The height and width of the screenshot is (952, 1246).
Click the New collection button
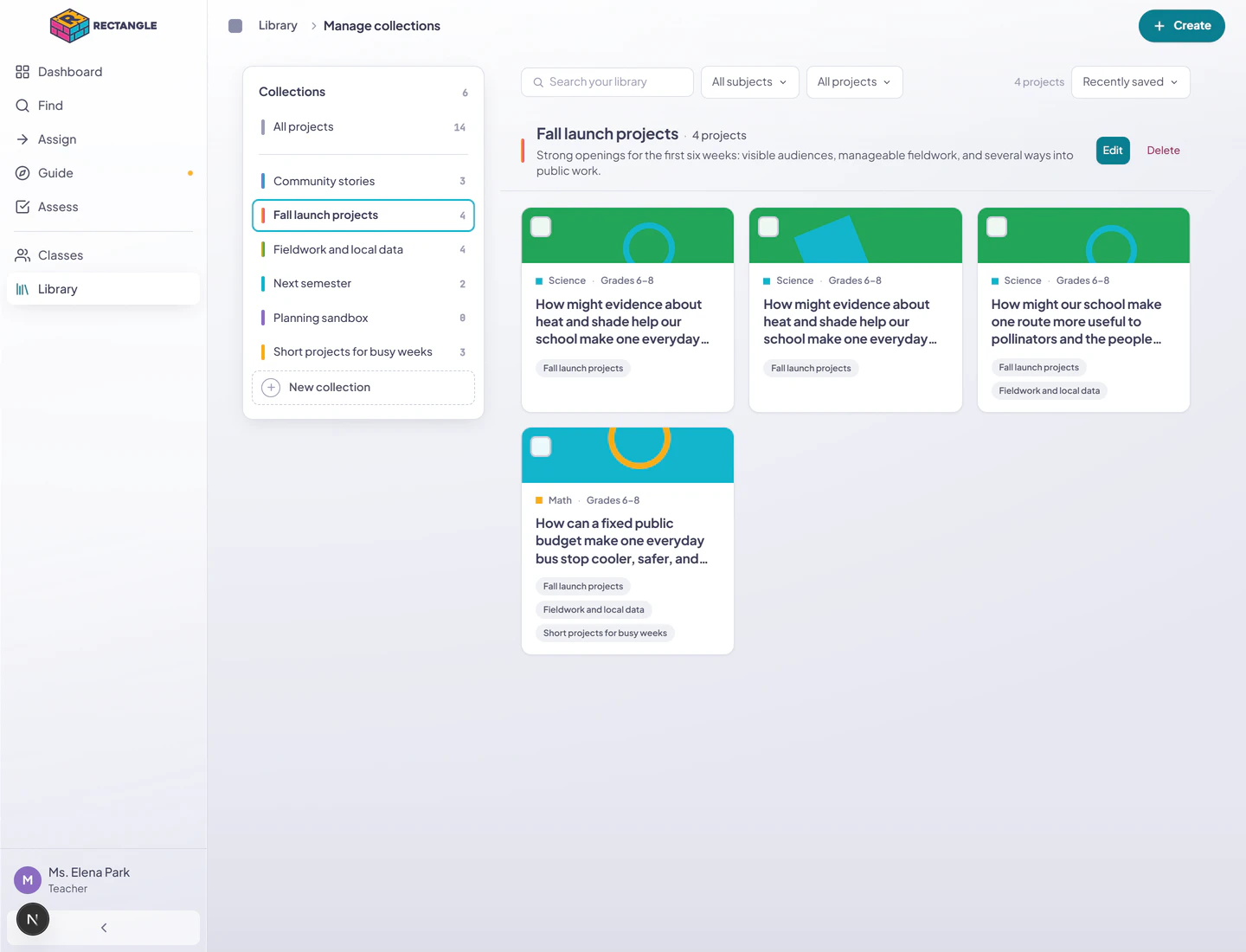(363, 388)
